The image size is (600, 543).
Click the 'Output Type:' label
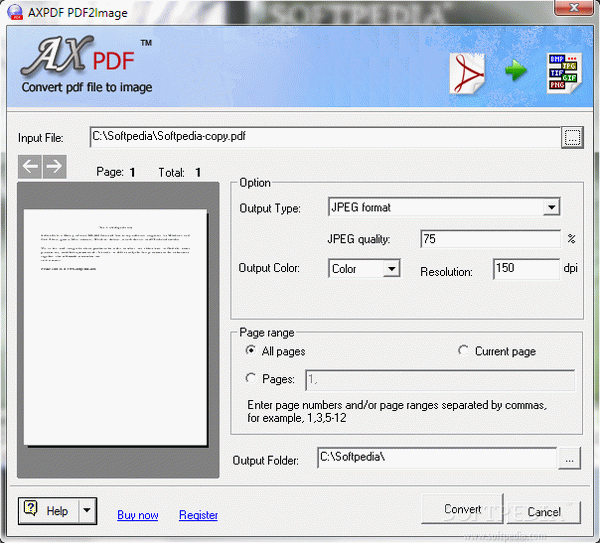point(270,208)
